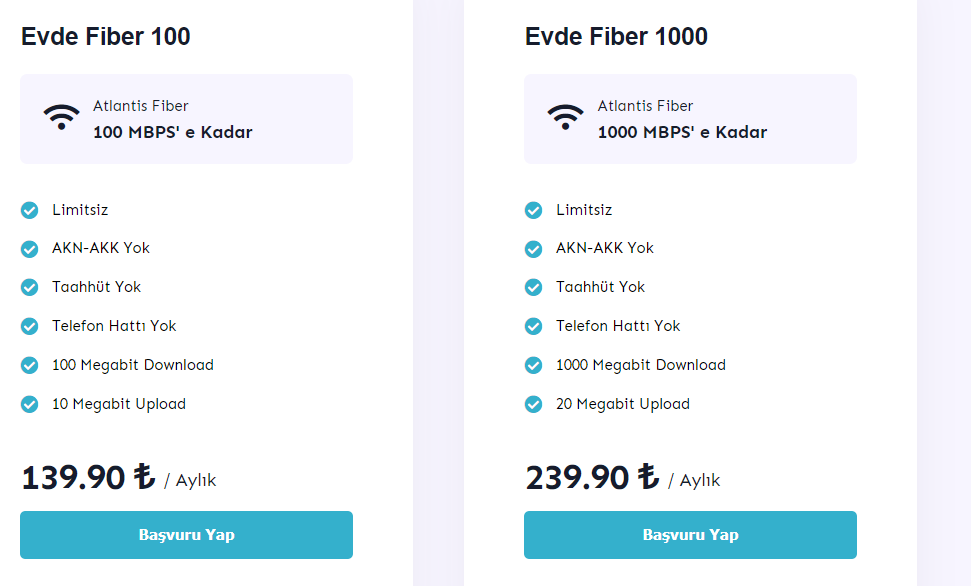Click AKN-AKK Yok checkmark in Fiber 100 plan
Screen dimensions: 971x586
[x=30, y=248]
